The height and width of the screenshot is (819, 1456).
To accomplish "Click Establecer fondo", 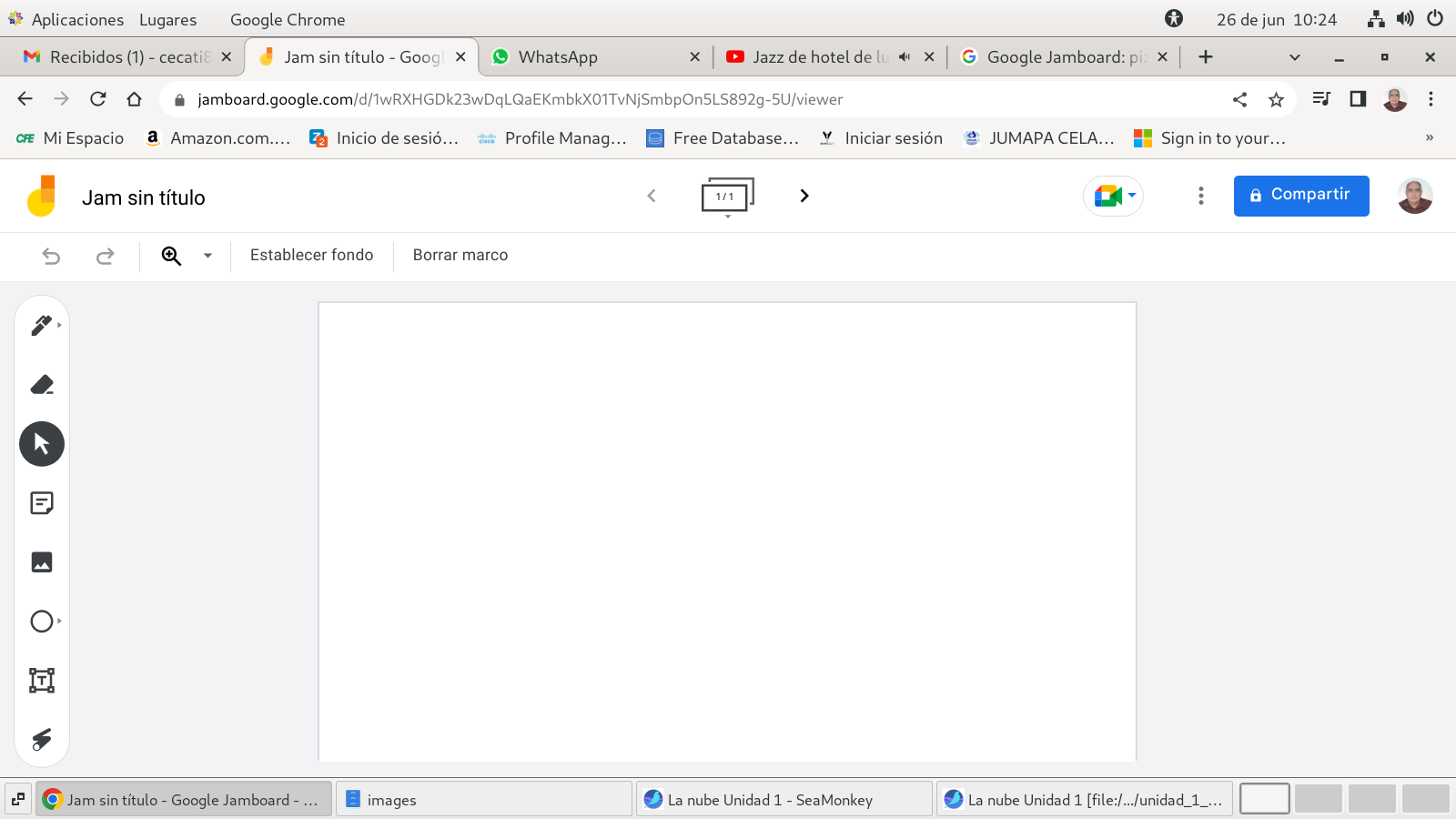I will (311, 256).
